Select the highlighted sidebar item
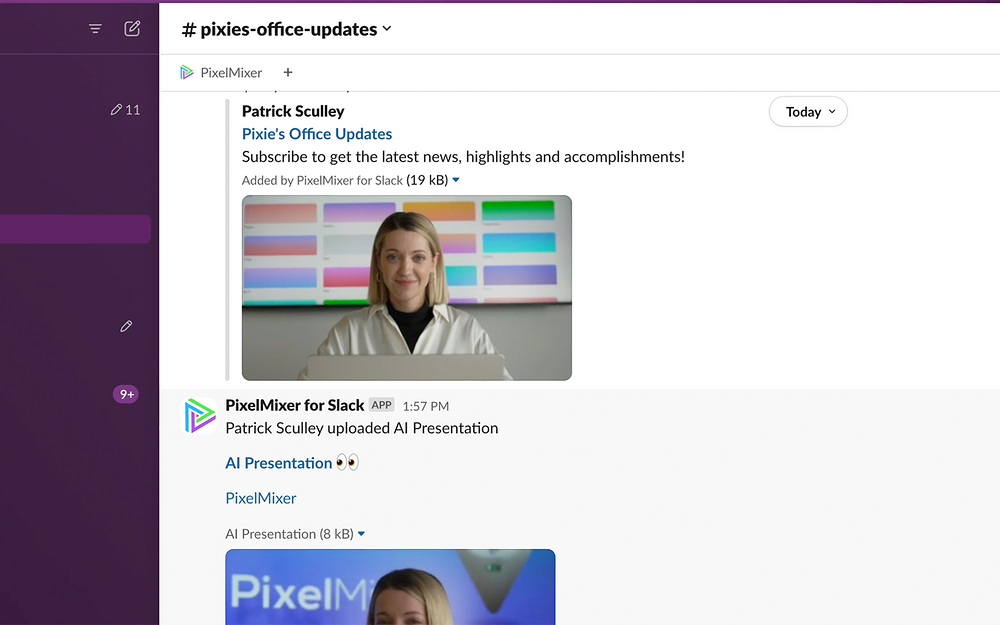 75,229
